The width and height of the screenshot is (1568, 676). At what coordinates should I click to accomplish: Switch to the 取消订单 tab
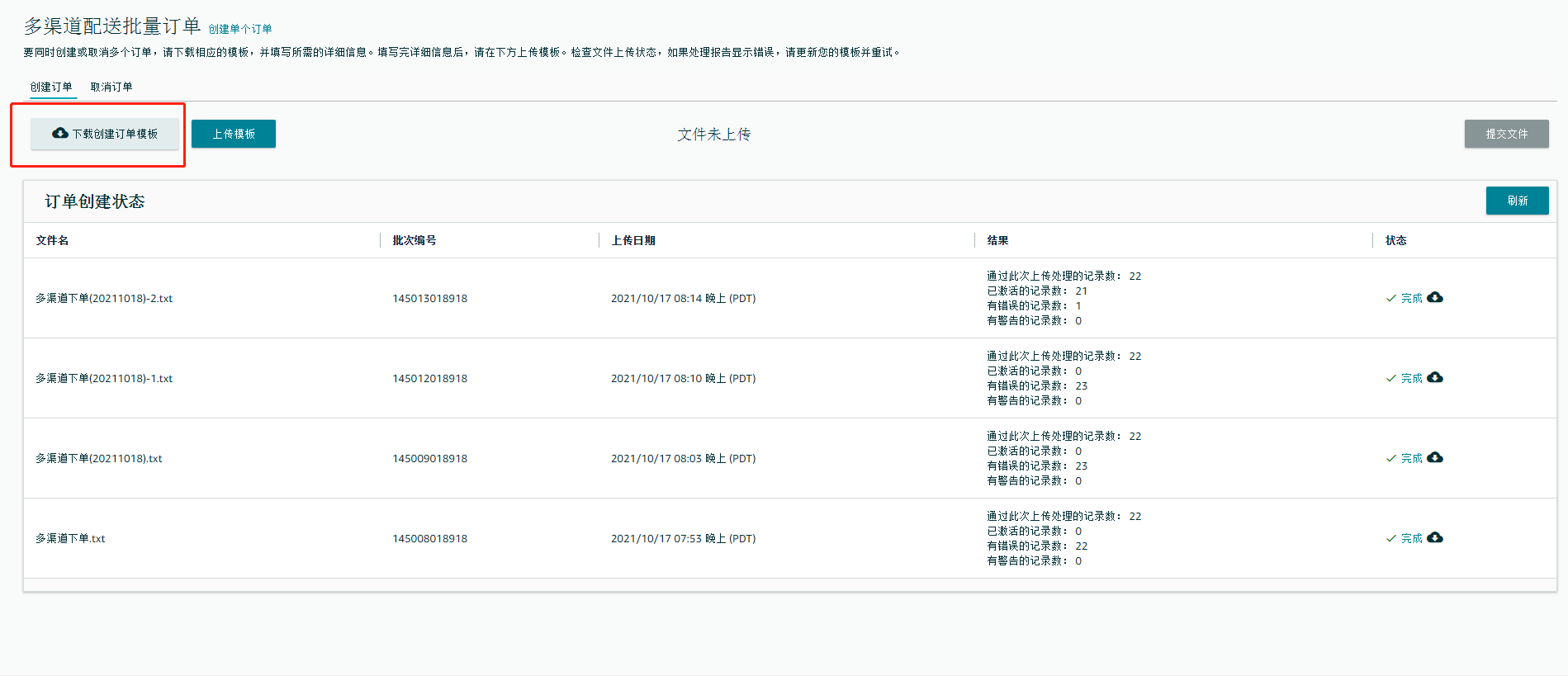(111, 87)
